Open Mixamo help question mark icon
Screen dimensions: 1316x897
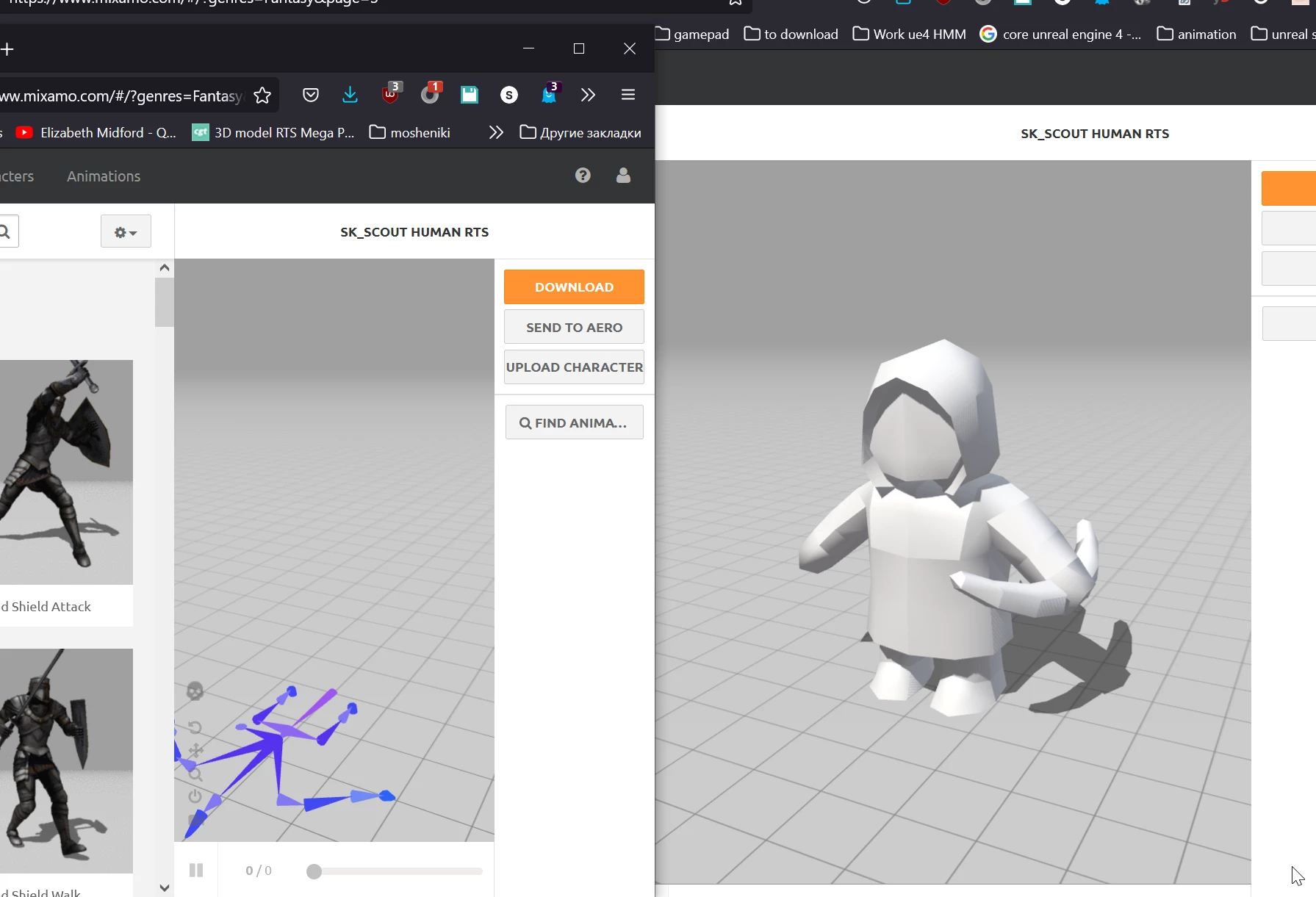point(583,176)
